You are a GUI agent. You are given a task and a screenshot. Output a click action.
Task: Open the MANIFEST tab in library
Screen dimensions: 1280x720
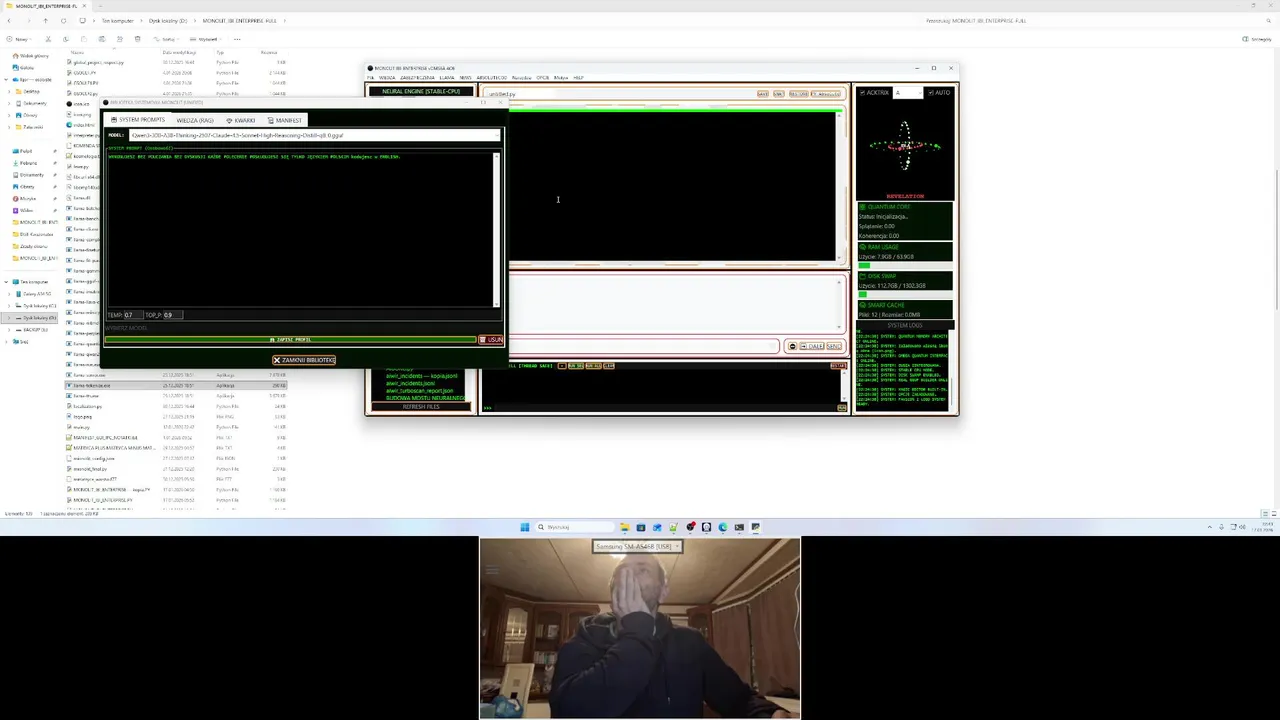pos(285,120)
